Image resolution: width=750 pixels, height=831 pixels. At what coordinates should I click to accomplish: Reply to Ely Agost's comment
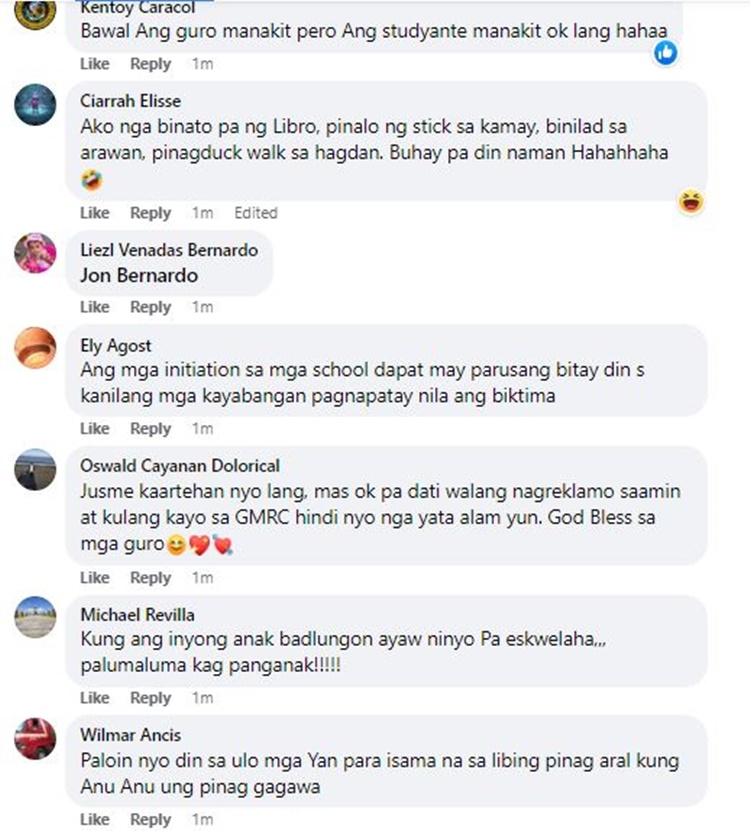(151, 428)
